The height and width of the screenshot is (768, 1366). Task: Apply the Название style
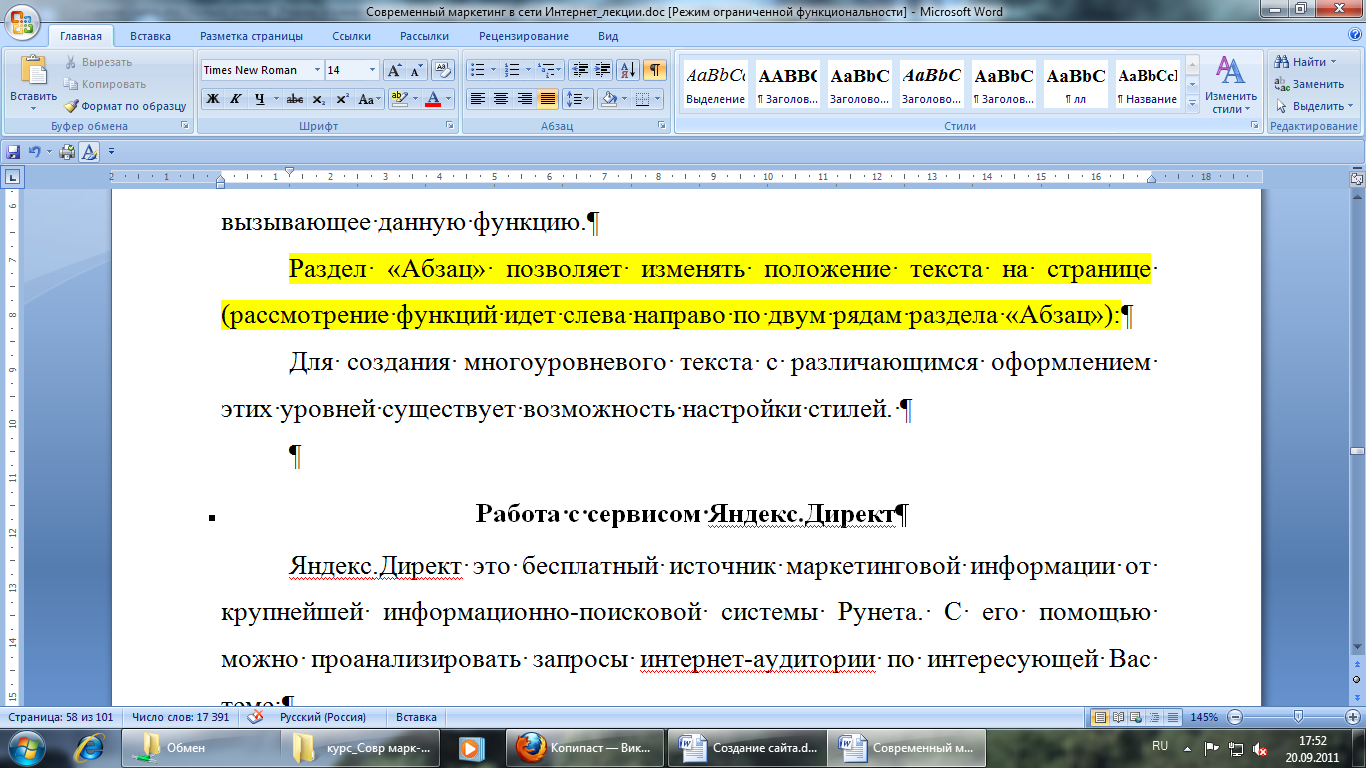(x=1147, y=84)
